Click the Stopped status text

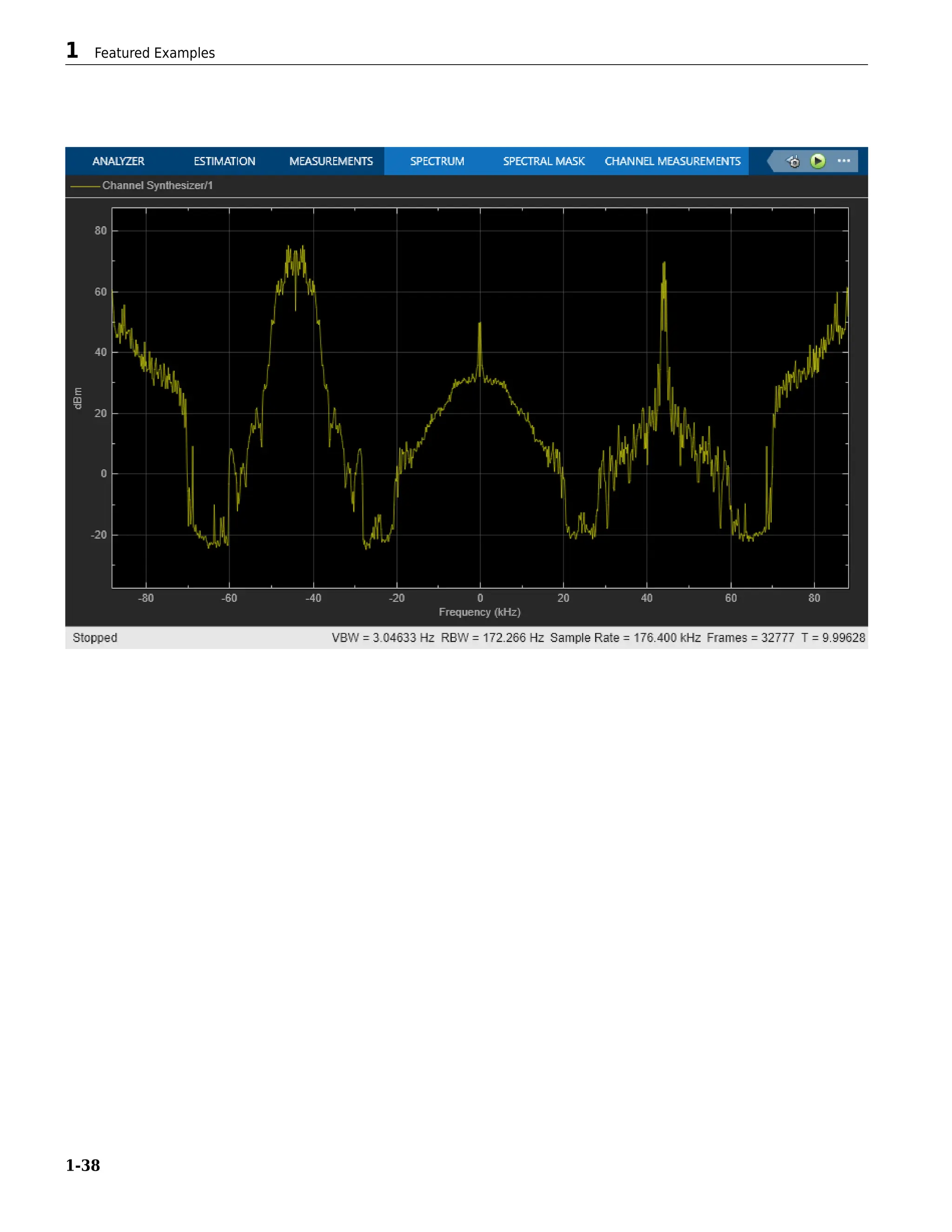[95, 637]
